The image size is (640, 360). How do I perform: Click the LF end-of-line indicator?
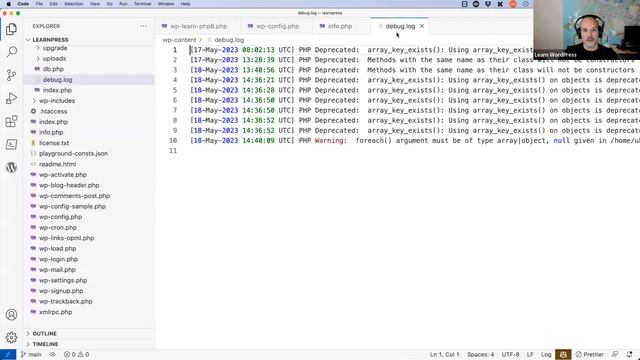click(x=530, y=355)
